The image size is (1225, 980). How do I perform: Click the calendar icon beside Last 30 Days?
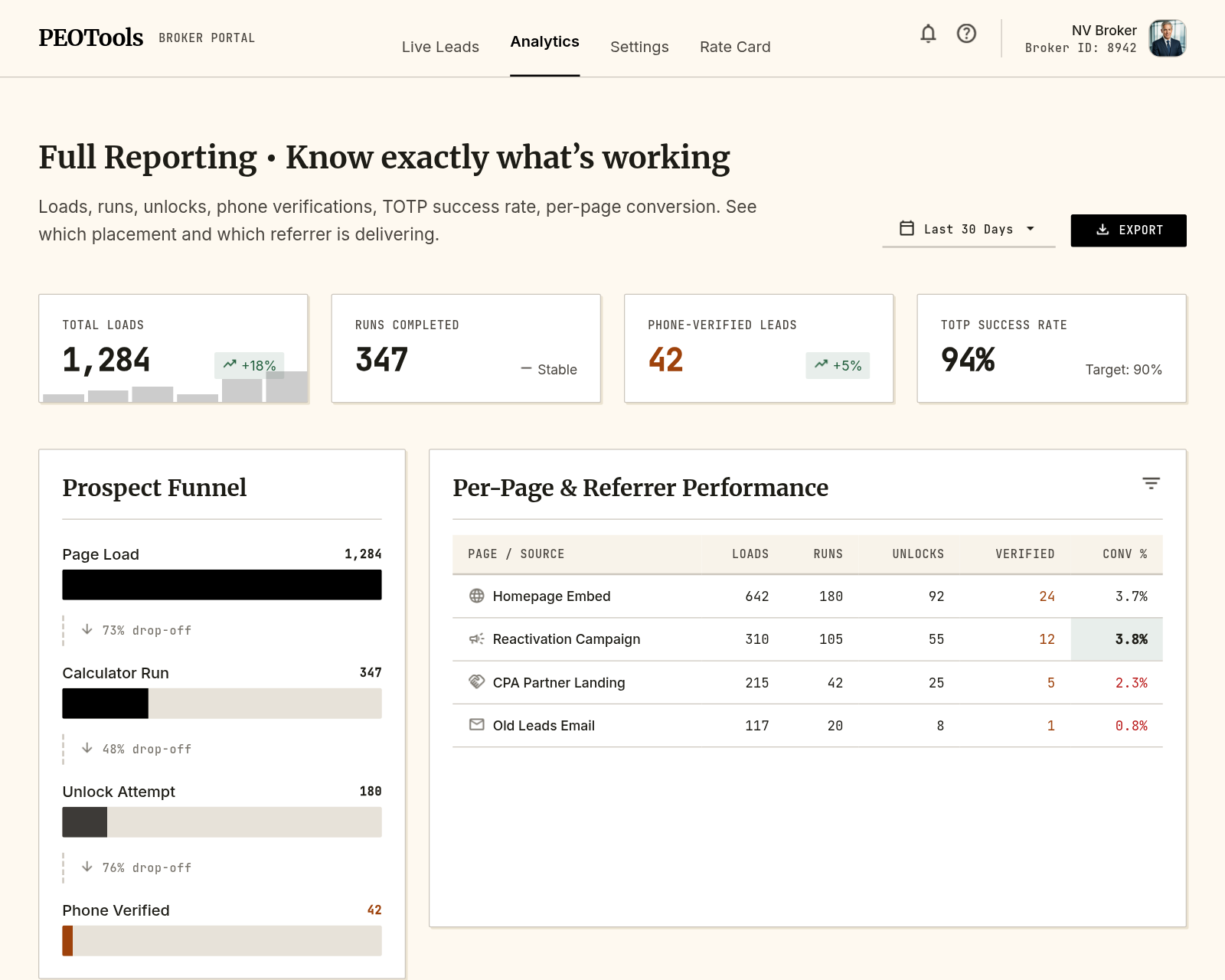(x=906, y=228)
